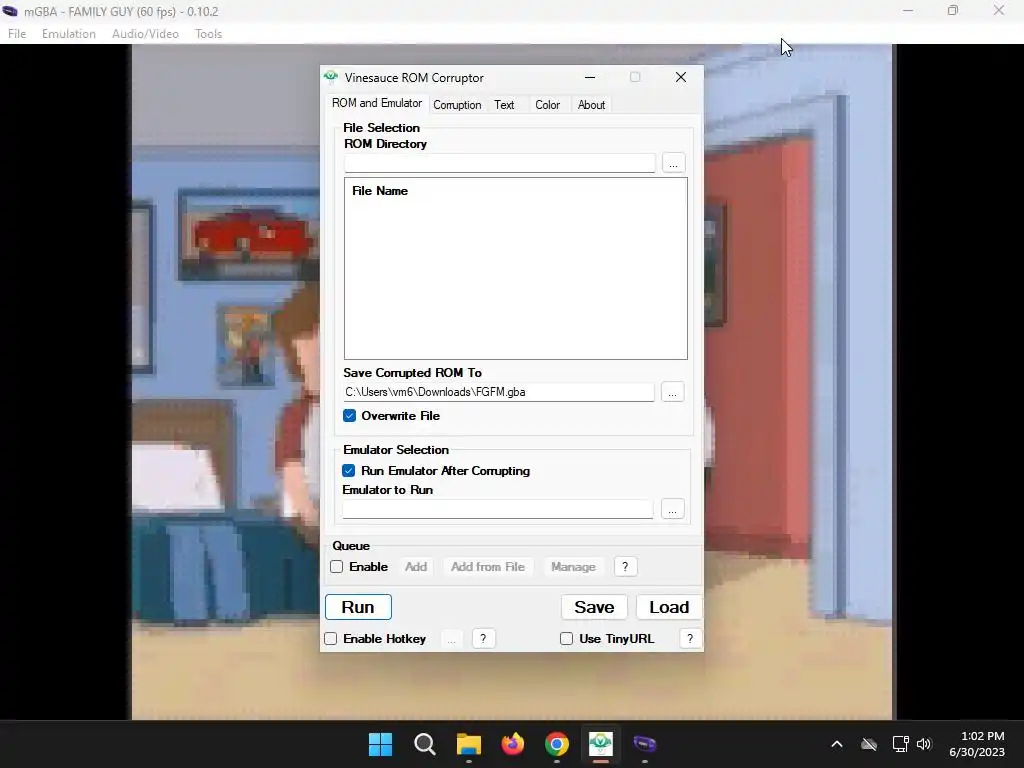Image resolution: width=1024 pixels, height=768 pixels.
Task: Show hidden system tray icons
Action: pyautogui.click(x=837, y=744)
